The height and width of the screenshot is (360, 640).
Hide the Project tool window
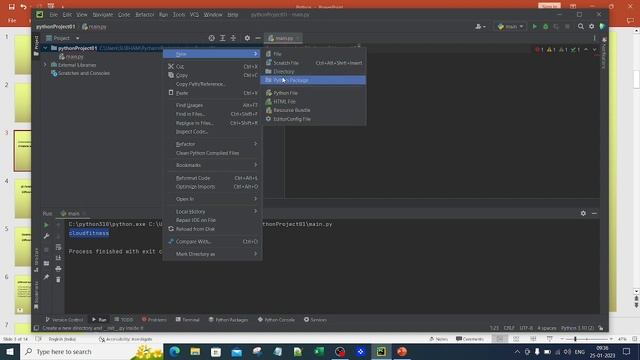click(258, 38)
